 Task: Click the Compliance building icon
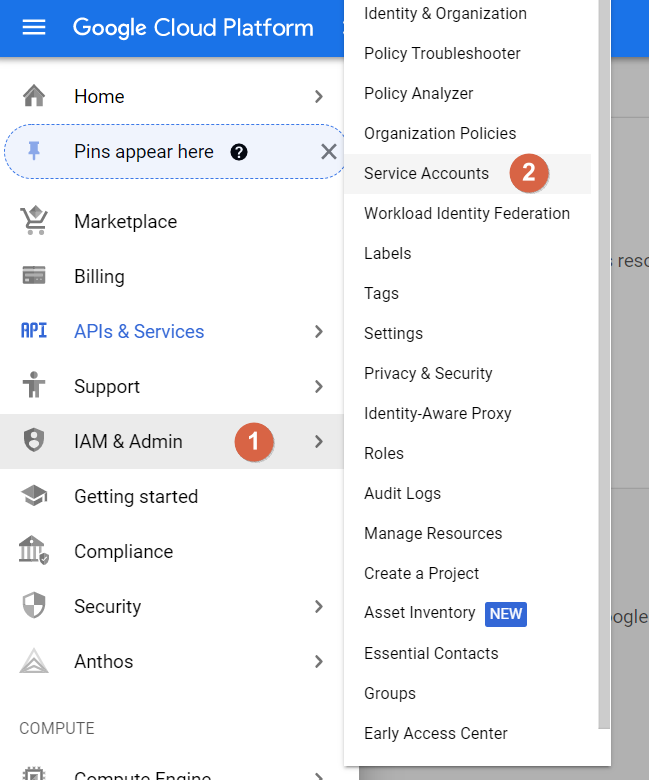click(34, 551)
